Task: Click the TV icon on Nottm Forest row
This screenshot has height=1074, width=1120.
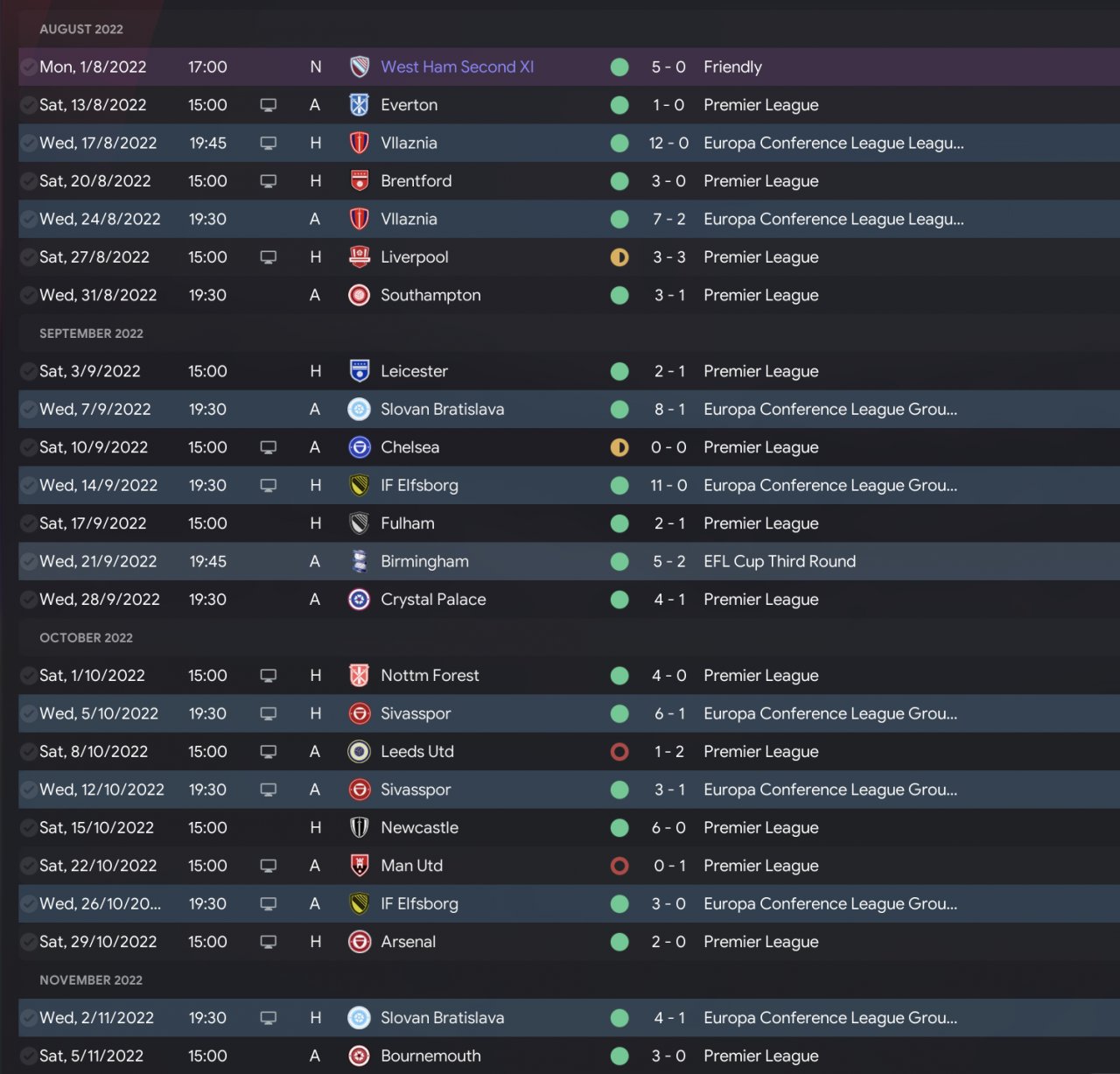Action: coord(269,676)
